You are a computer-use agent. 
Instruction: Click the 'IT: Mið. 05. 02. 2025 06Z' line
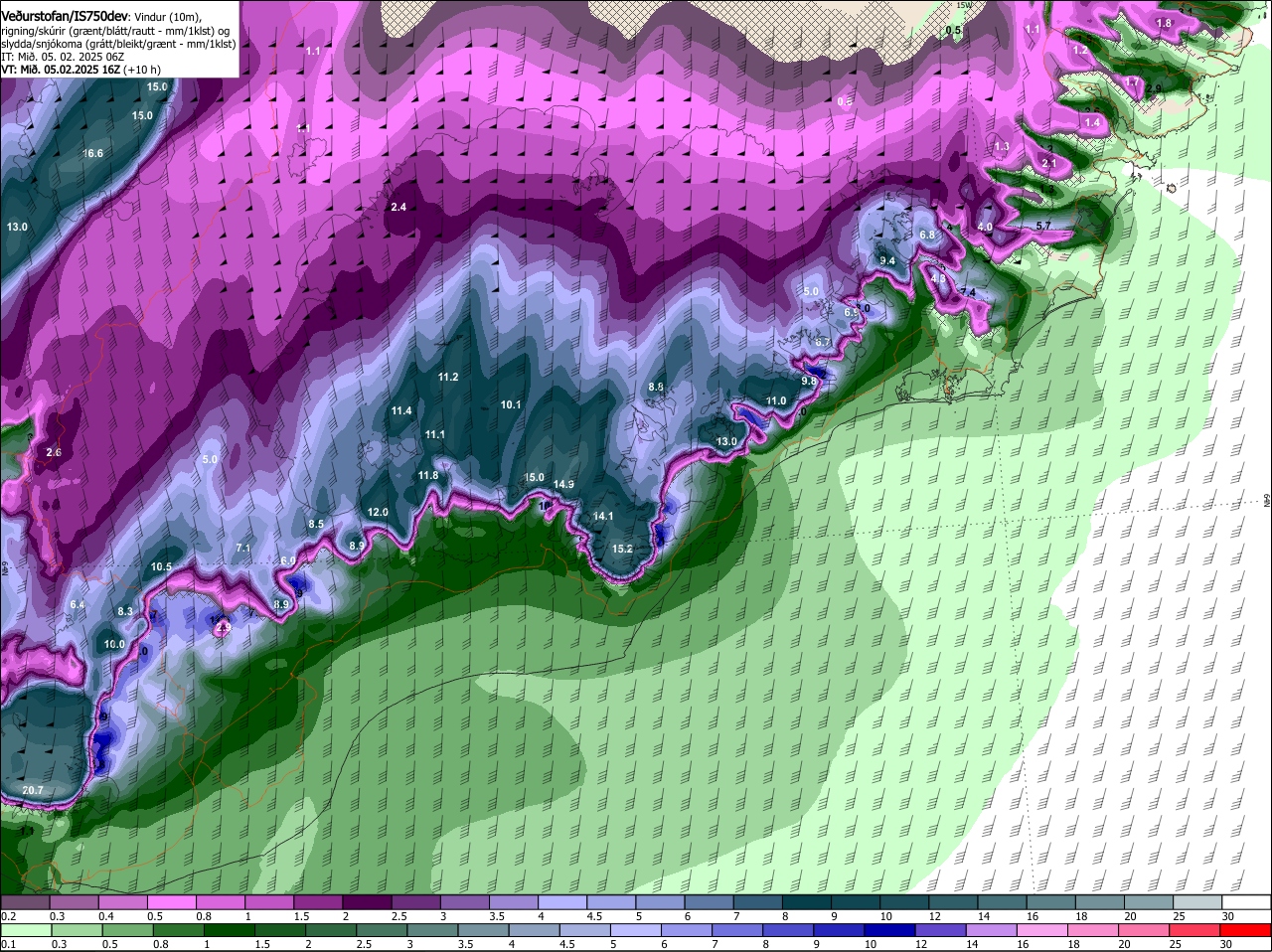[x=63, y=57]
